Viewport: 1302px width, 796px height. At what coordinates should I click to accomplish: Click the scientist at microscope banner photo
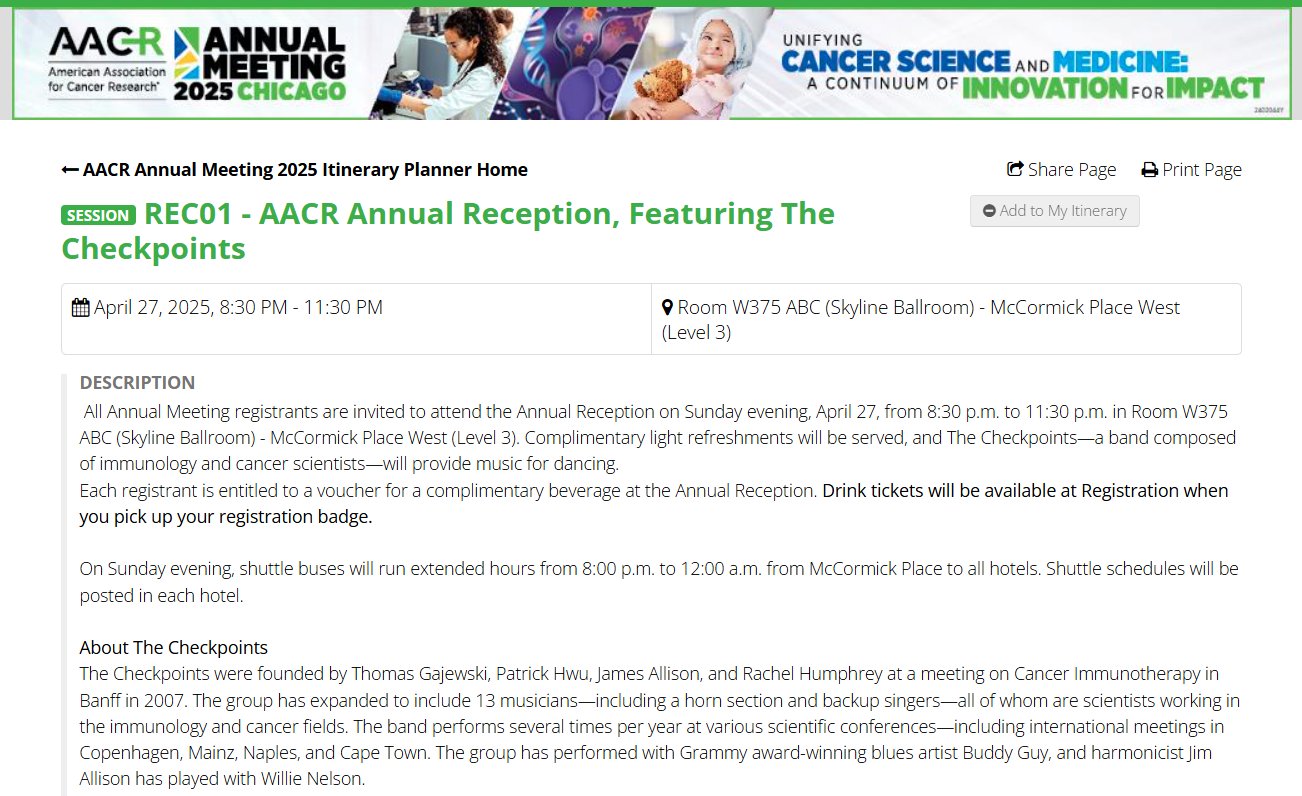445,63
